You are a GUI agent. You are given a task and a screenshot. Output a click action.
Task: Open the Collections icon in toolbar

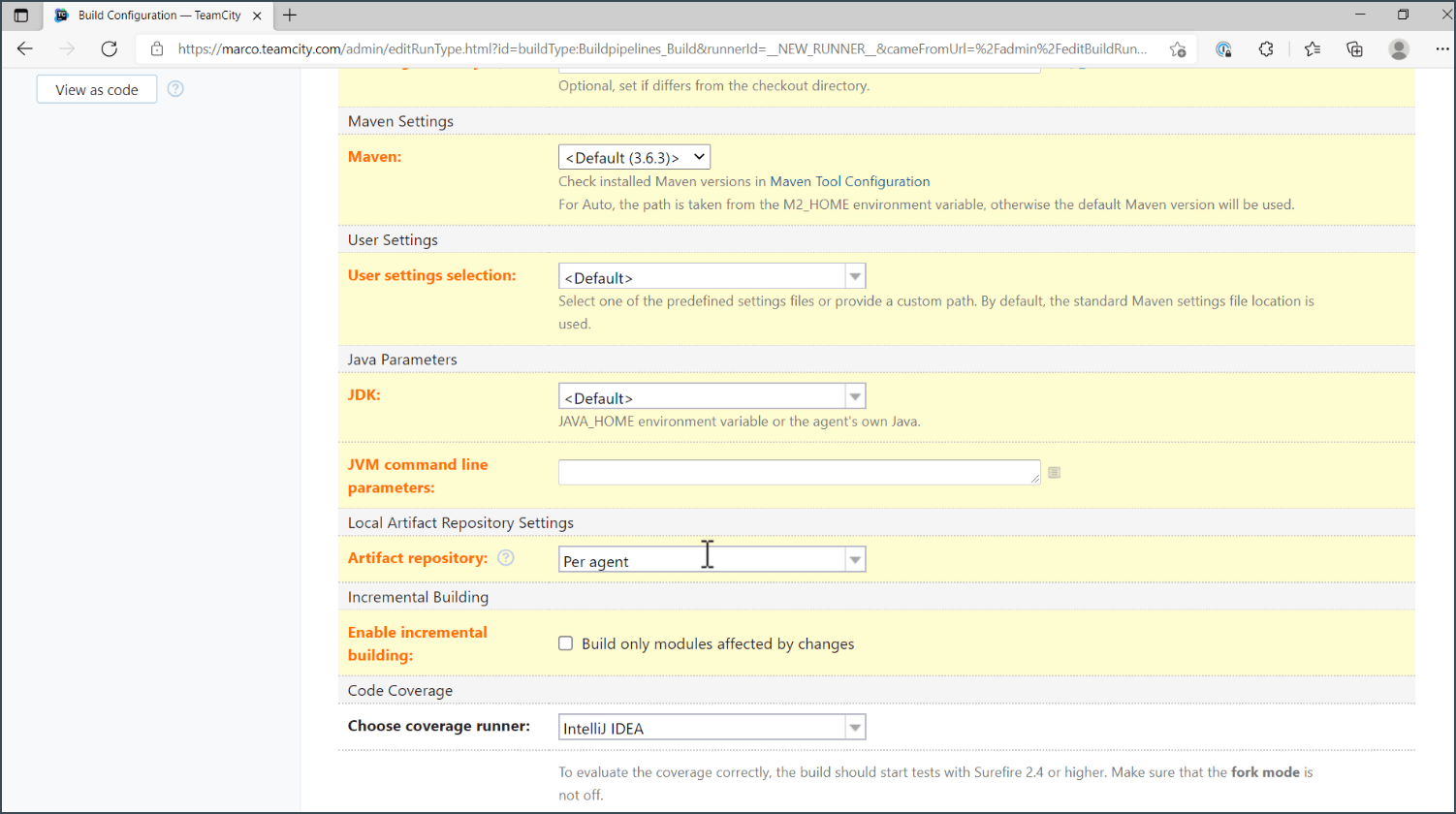coord(1355,49)
